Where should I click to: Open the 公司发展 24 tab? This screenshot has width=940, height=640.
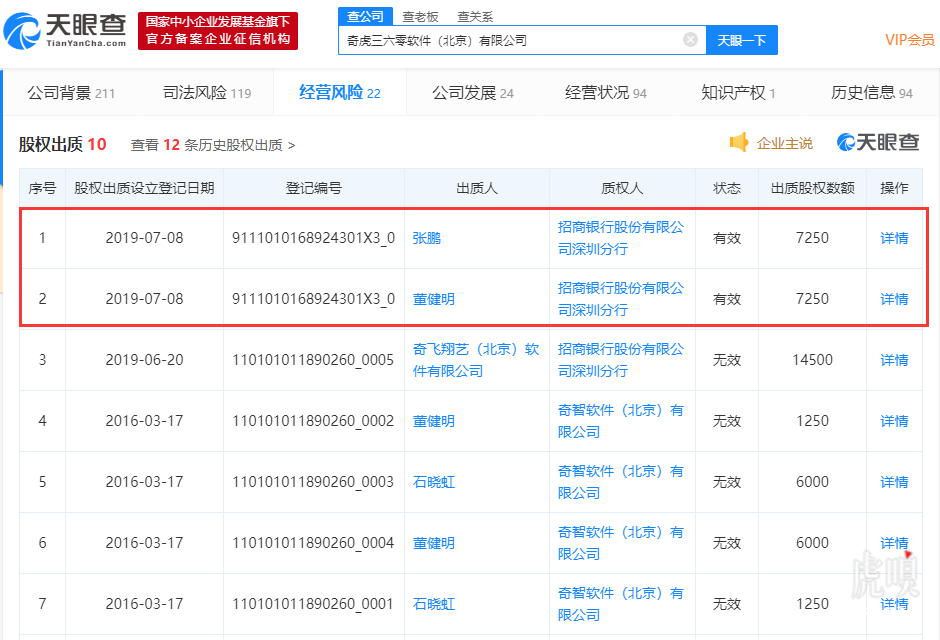pyautogui.click(x=473, y=93)
